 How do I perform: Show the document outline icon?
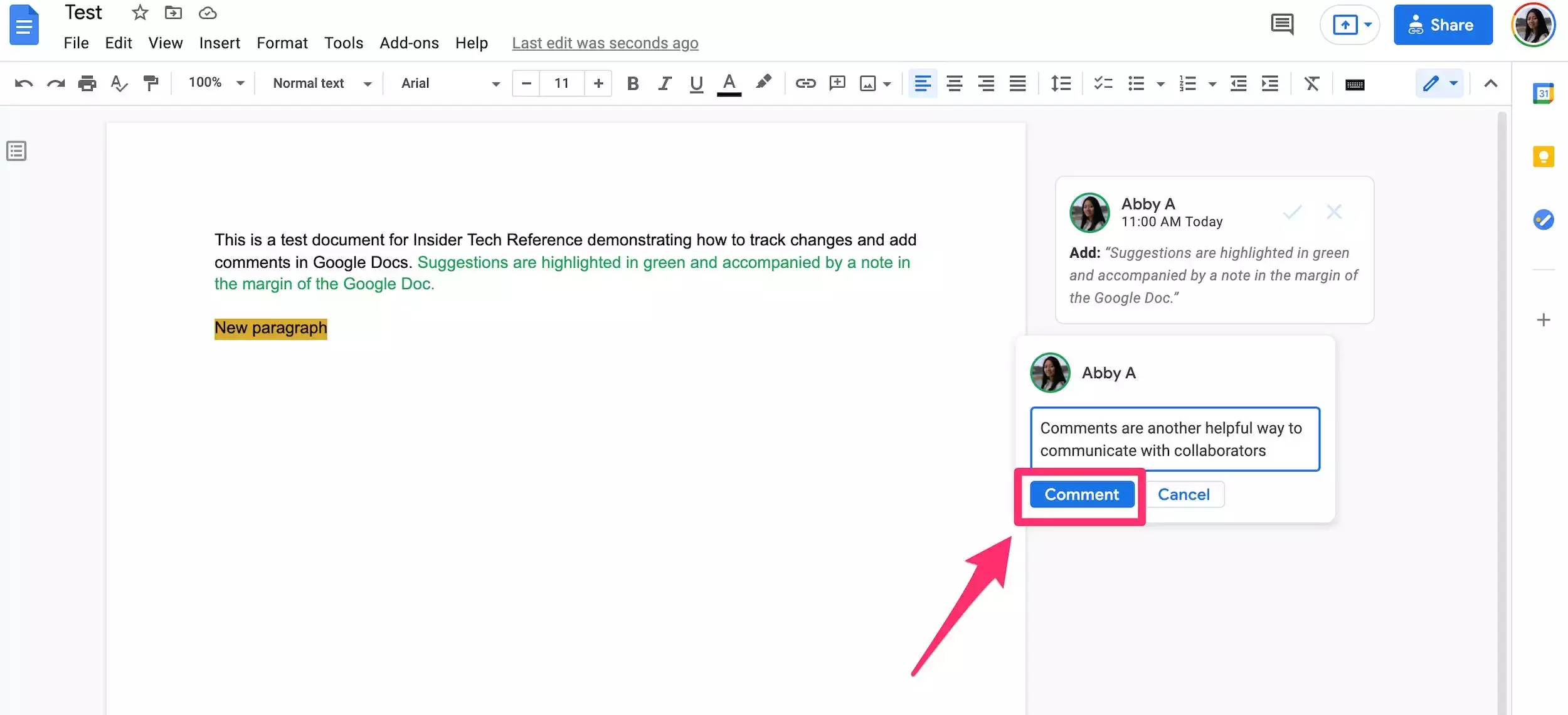pyautogui.click(x=16, y=151)
